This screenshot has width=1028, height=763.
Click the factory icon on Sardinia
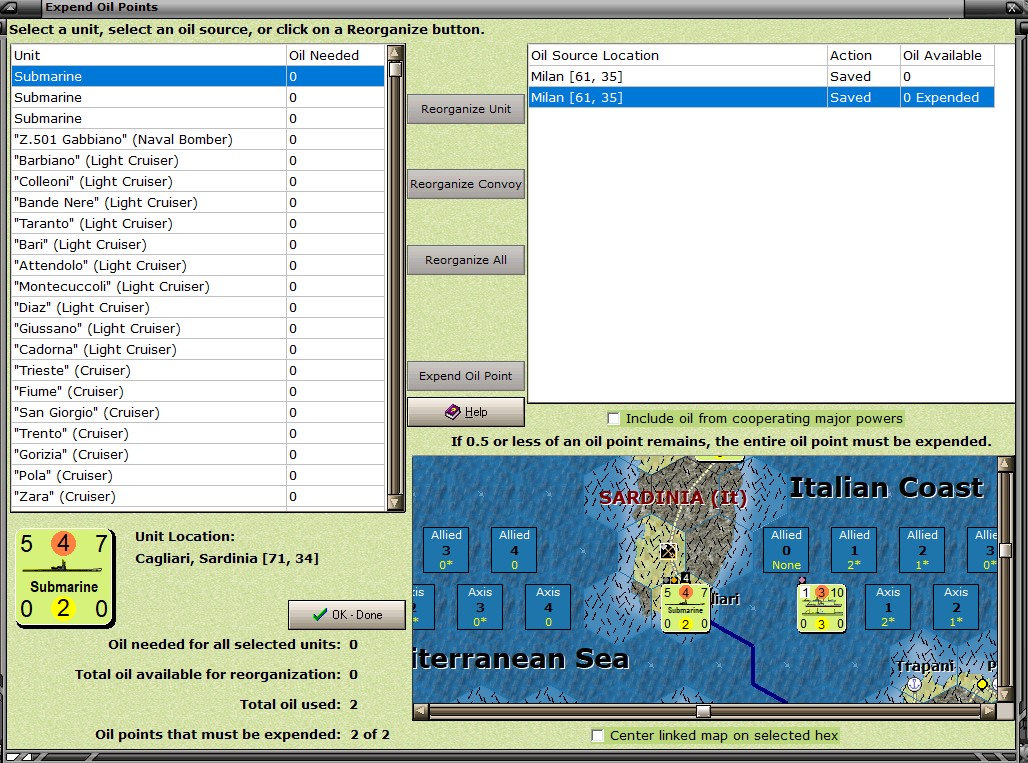coord(668,551)
